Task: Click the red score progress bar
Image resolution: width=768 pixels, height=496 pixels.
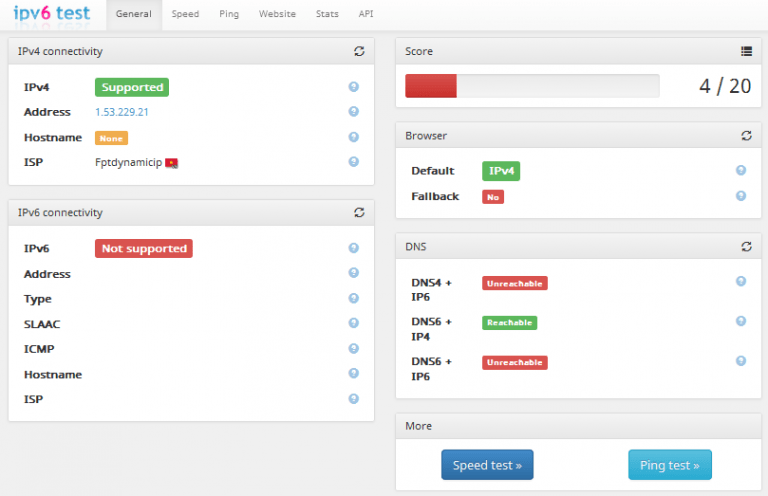Action: (x=431, y=86)
